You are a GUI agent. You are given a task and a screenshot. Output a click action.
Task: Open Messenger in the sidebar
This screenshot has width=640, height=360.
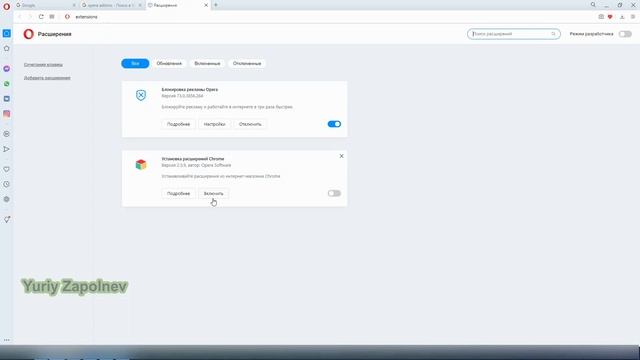click(x=7, y=69)
